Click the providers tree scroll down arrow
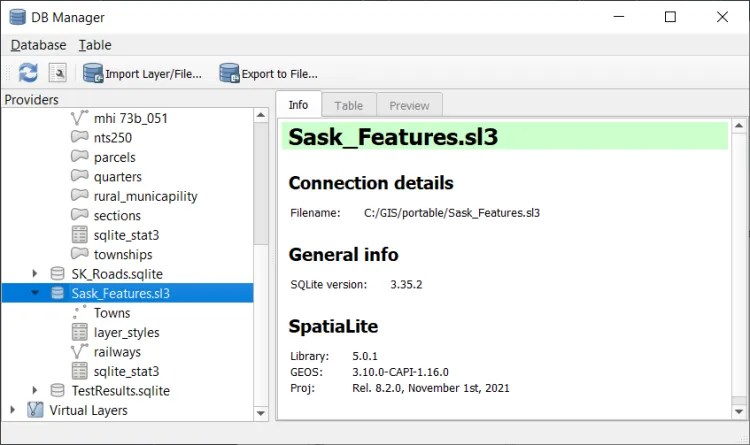The image size is (750, 445). click(x=261, y=412)
